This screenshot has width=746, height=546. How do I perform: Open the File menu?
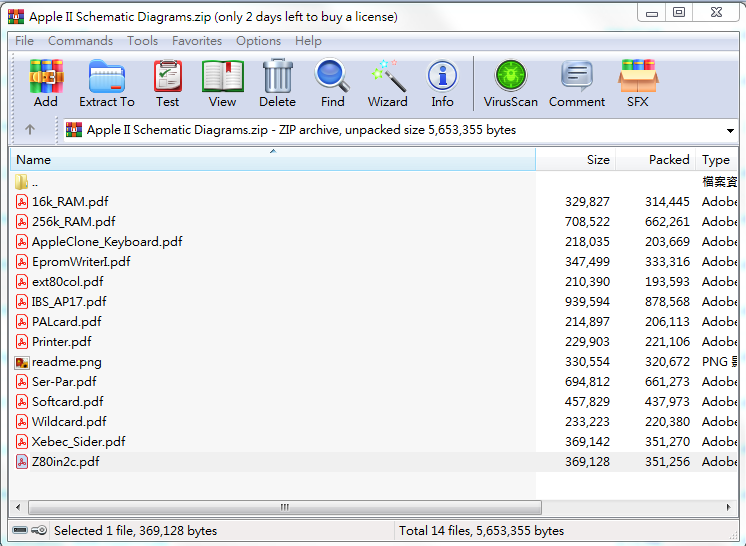[x=24, y=41]
